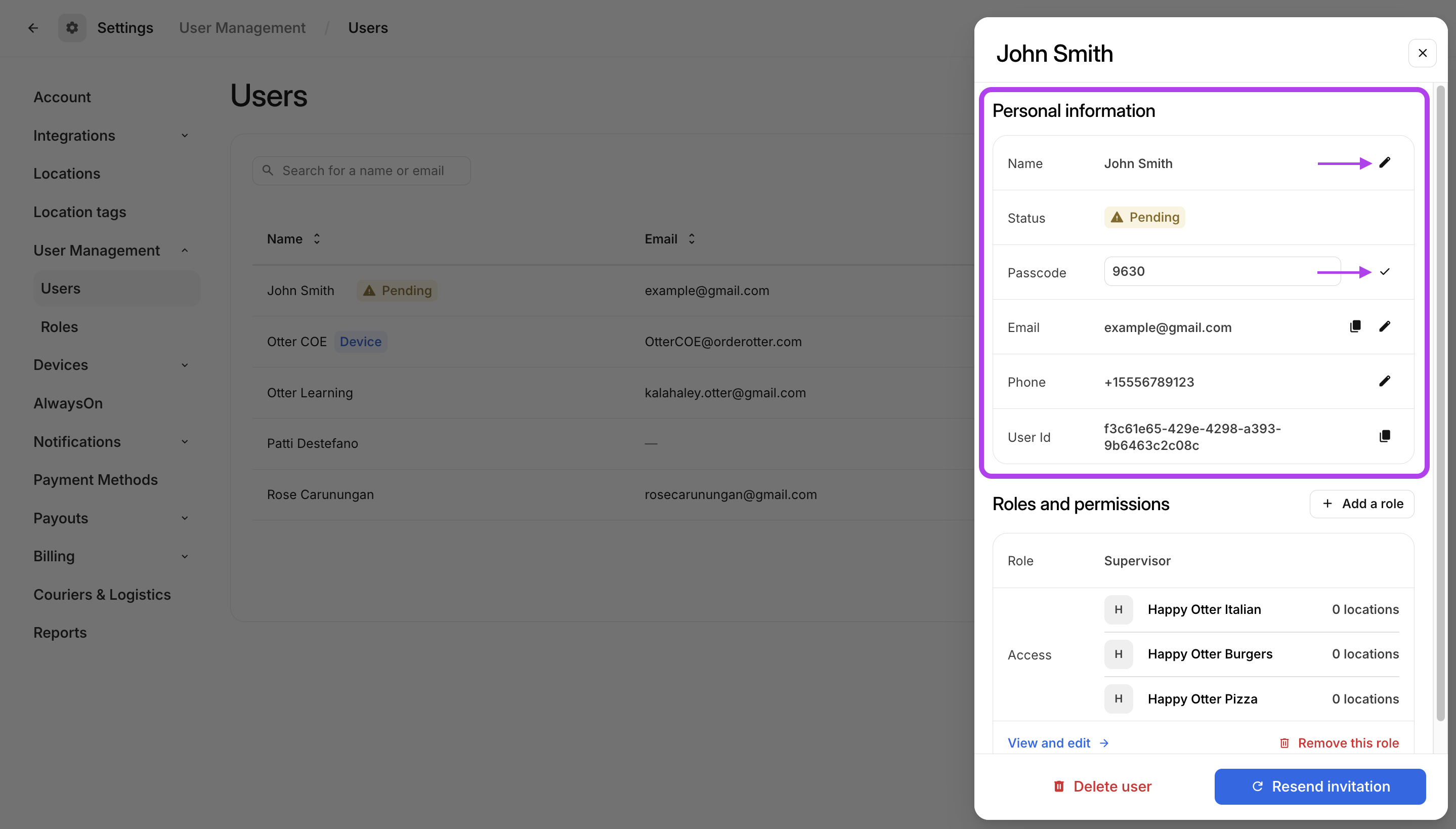Click kalahaley.otter@gmail.com email cell
Viewport: 1456px width, 829px height.
click(x=725, y=392)
